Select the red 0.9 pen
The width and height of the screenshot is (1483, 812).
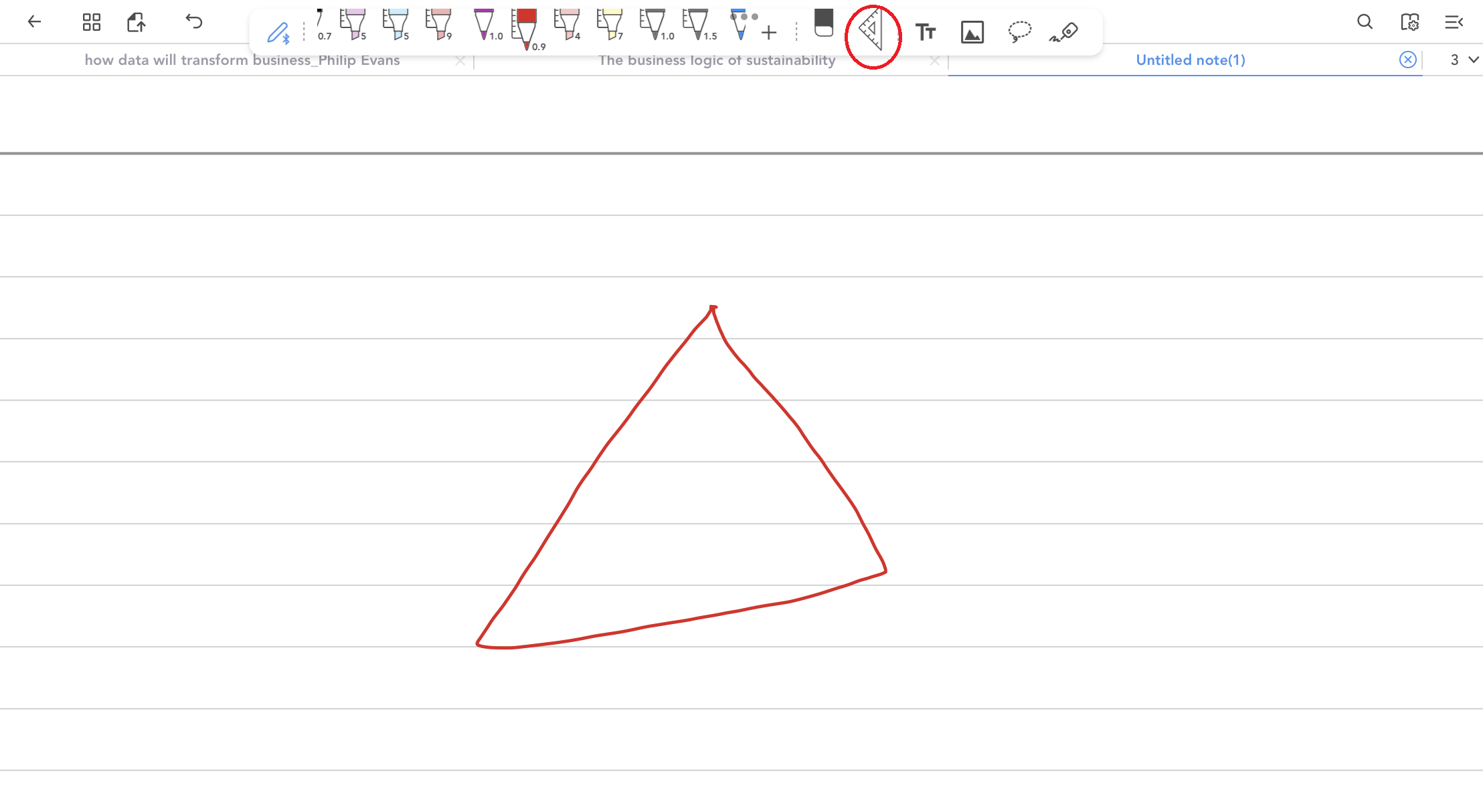527,28
